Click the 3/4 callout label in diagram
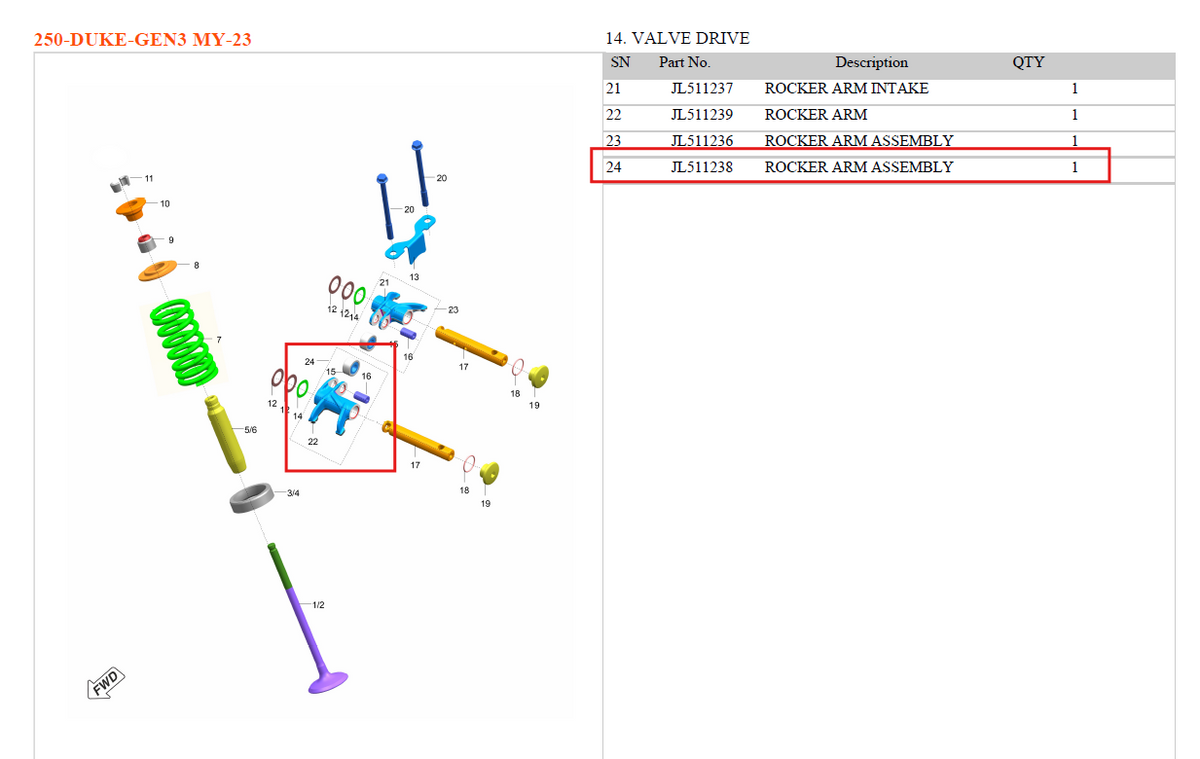 point(294,493)
